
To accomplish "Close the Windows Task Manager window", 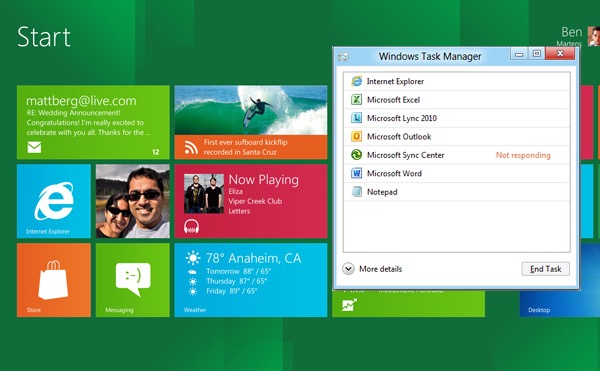I will coord(560,54).
